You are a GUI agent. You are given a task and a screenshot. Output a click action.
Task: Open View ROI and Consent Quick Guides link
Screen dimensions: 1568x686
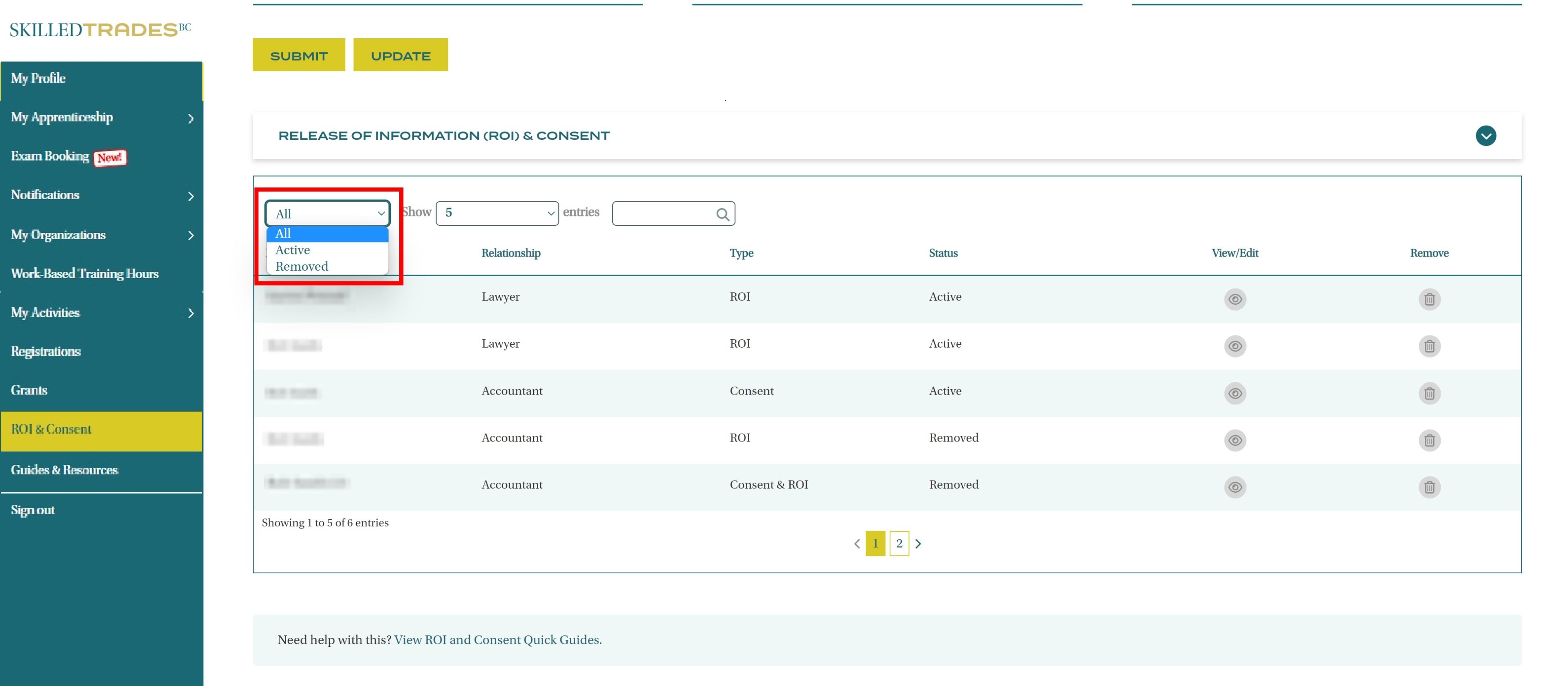[497, 640]
